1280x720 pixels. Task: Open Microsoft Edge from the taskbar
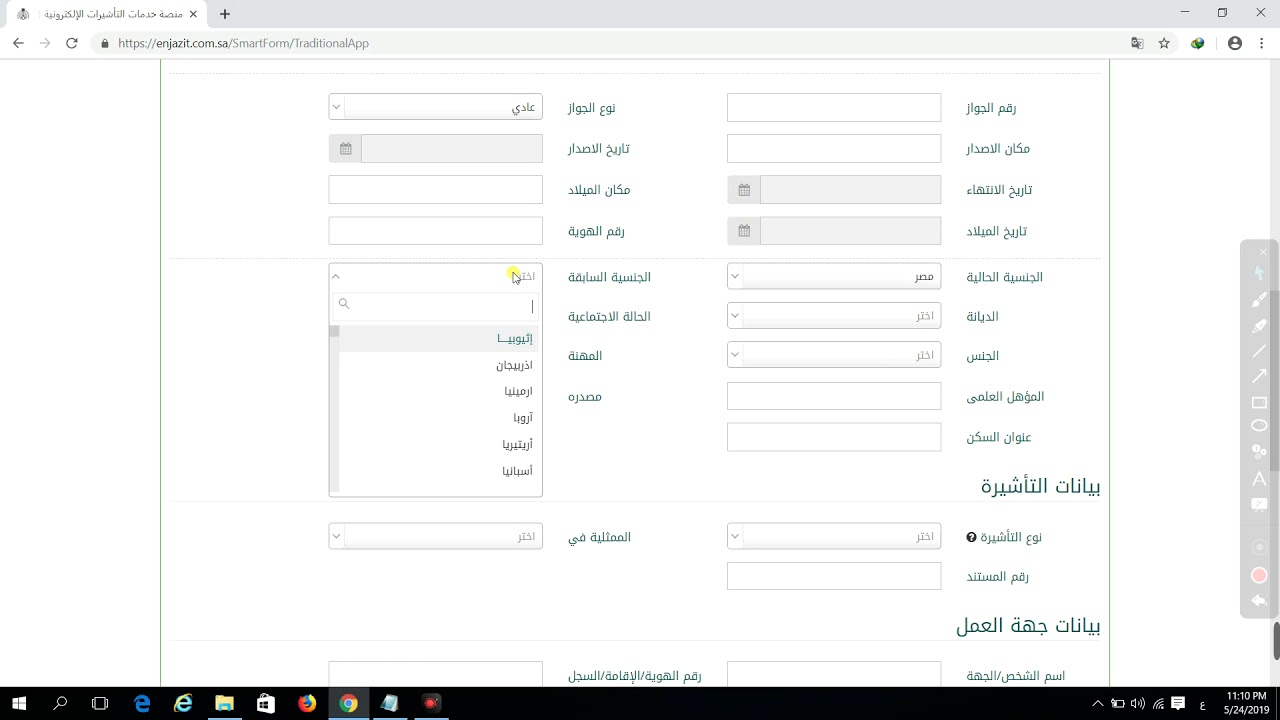[142, 703]
